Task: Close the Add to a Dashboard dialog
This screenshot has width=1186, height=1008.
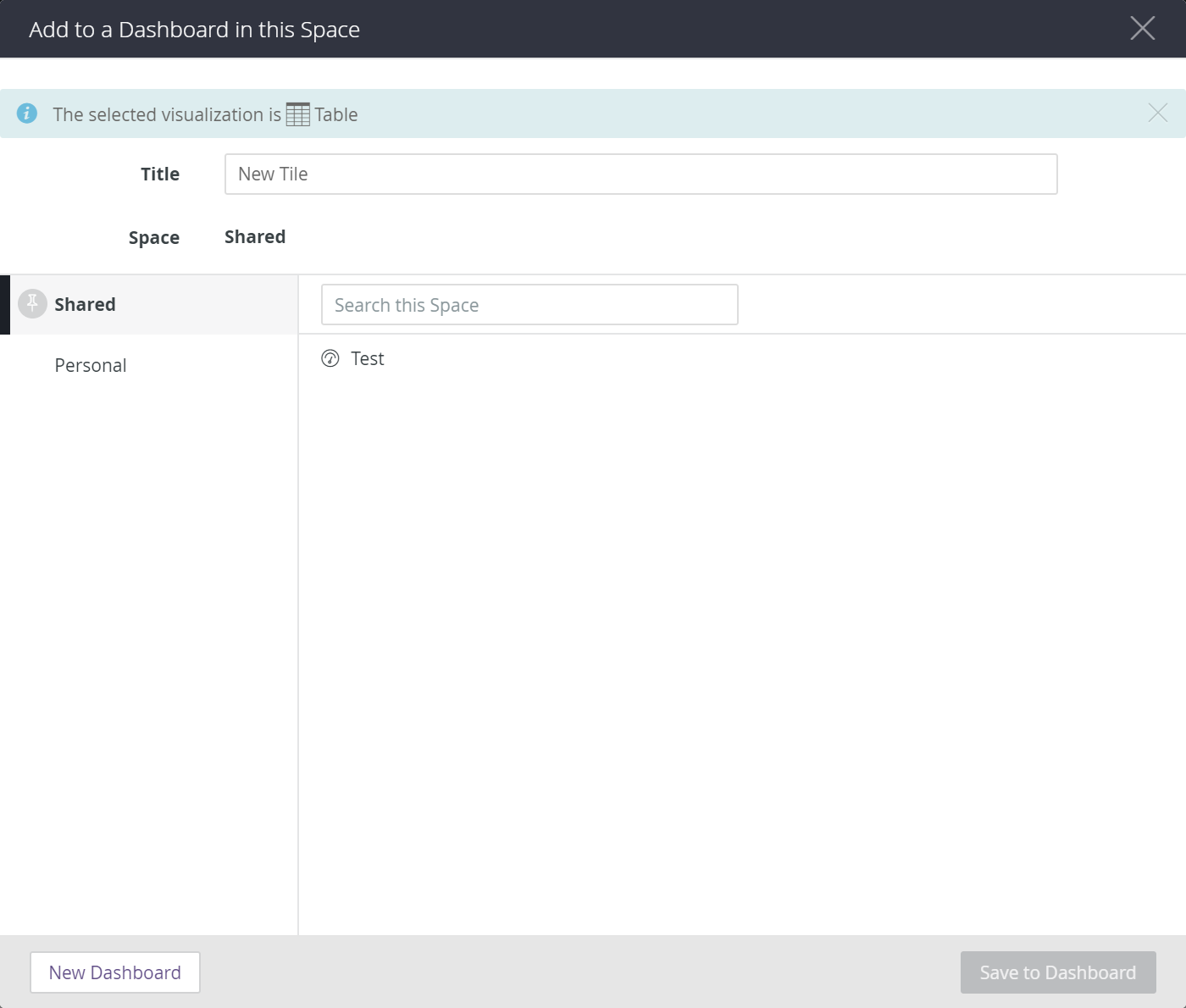Action: point(1142,29)
